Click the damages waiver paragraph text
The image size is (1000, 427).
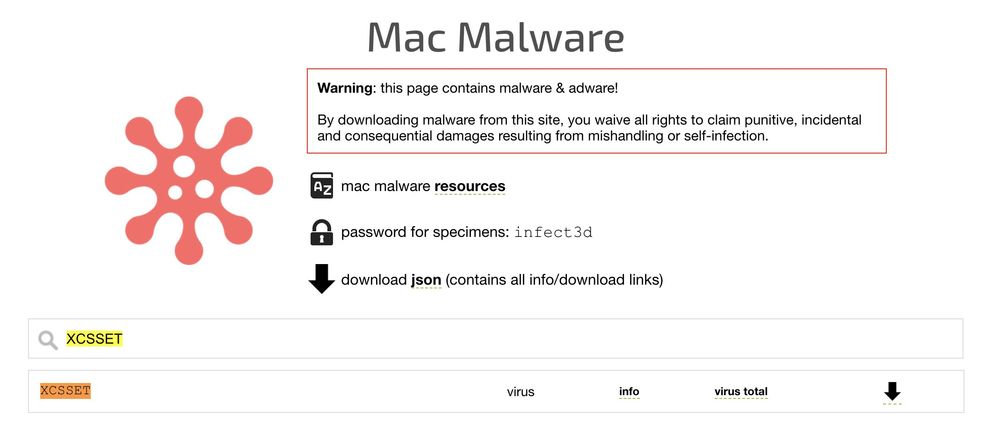590,127
